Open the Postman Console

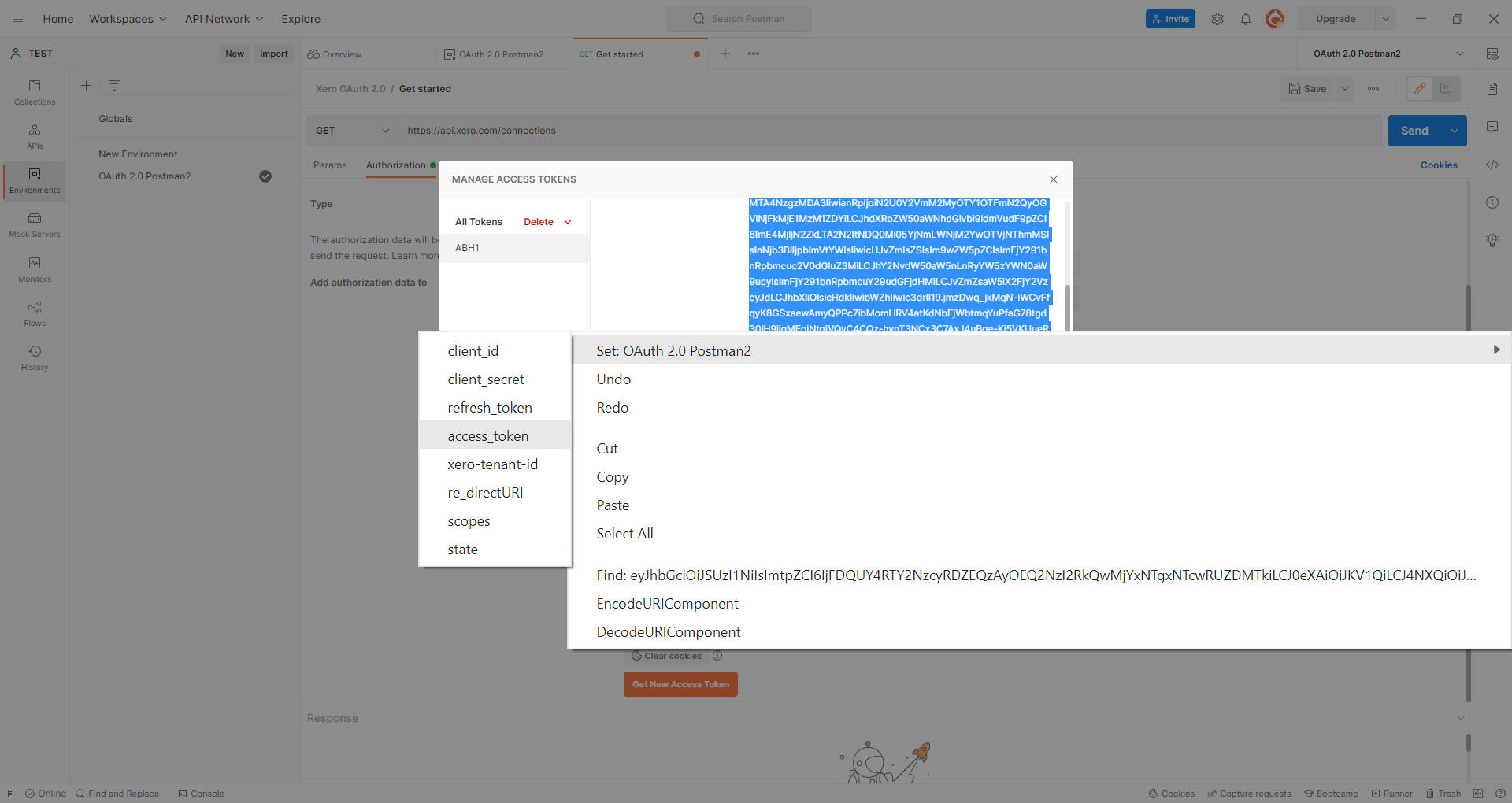click(x=201, y=794)
